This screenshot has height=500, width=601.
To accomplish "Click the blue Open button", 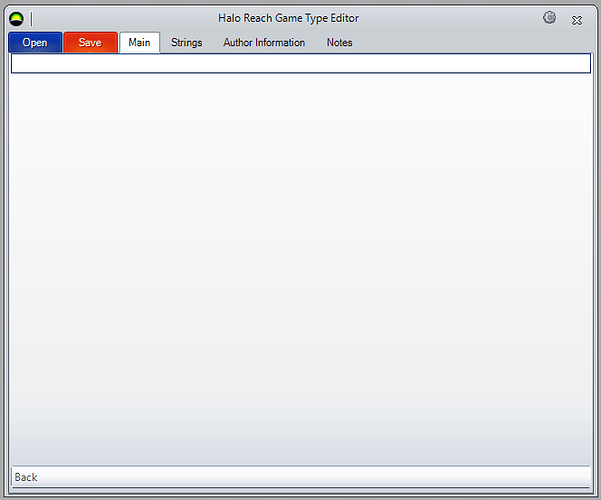I will pyautogui.click(x=35, y=42).
